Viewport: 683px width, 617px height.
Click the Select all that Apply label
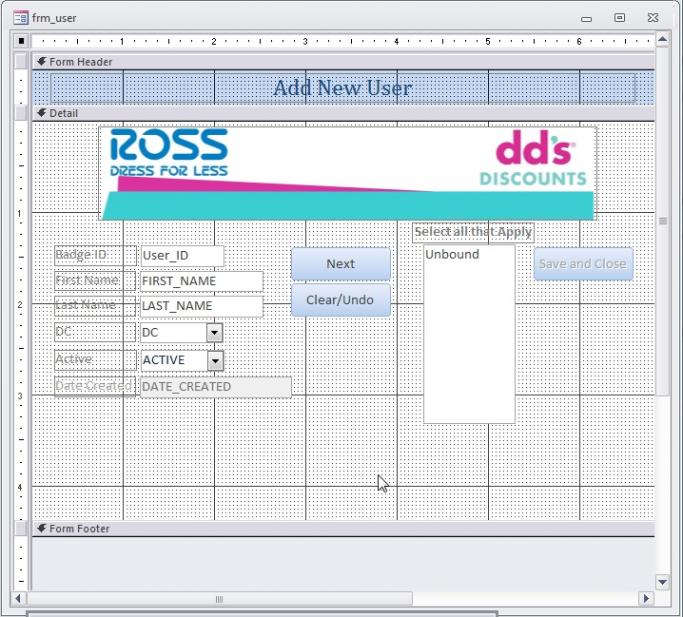click(473, 232)
